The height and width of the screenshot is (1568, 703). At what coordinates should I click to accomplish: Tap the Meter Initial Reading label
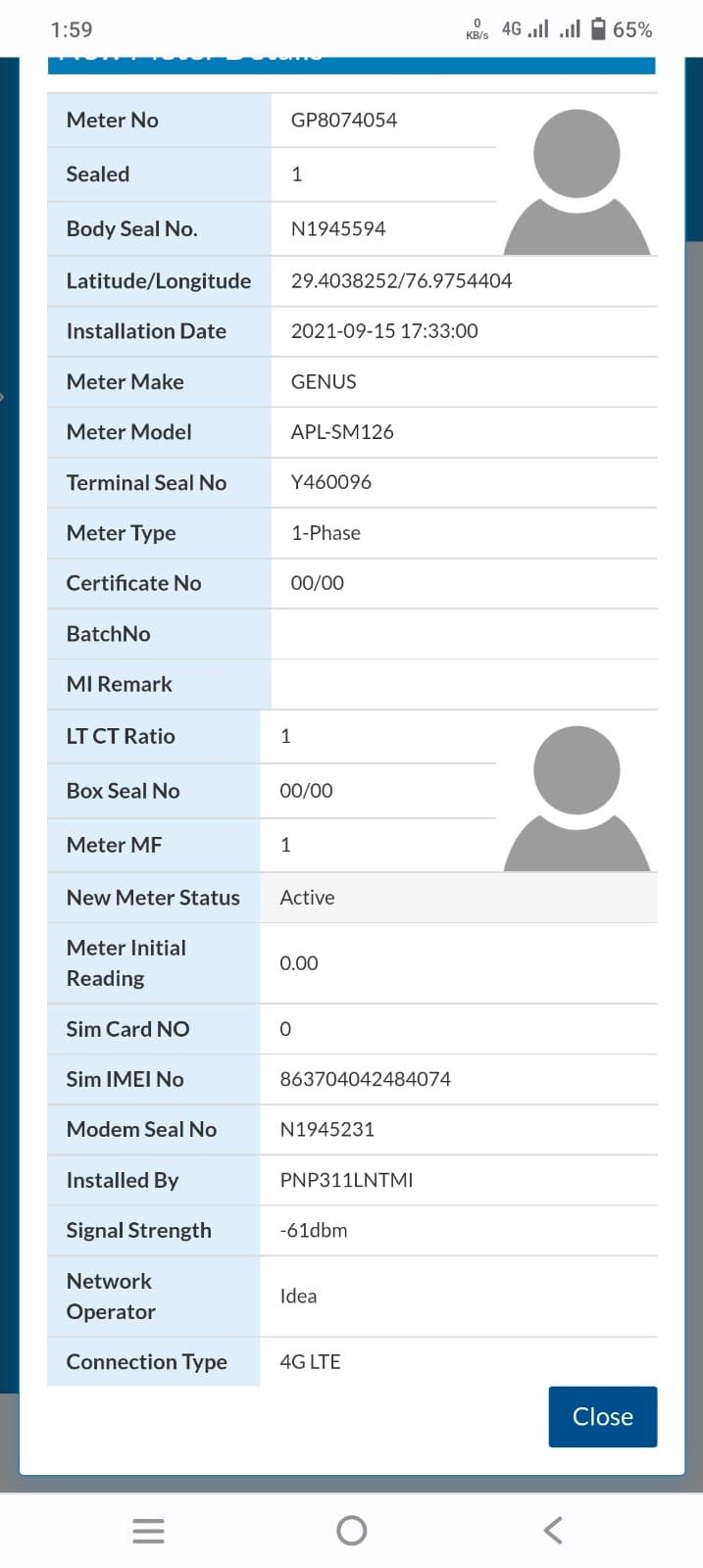click(126, 962)
